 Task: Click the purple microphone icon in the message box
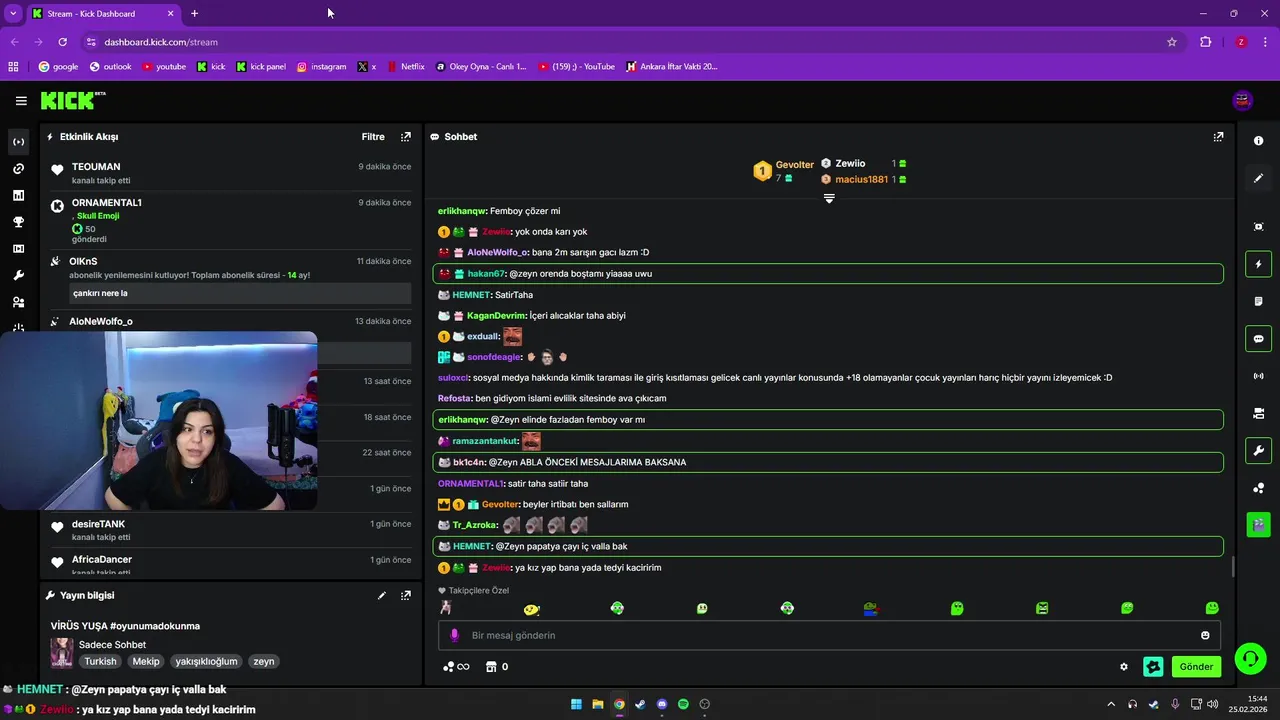454,635
